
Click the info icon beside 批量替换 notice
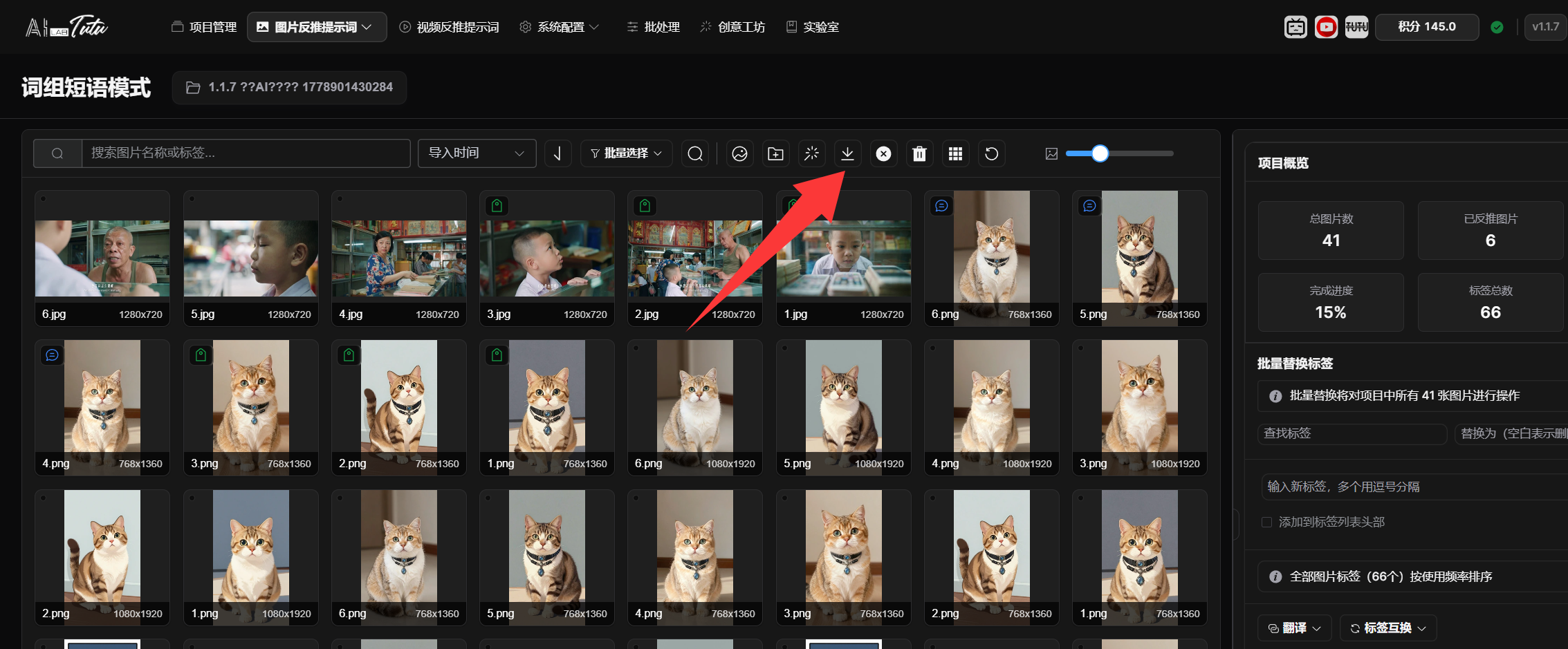[1275, 396]
